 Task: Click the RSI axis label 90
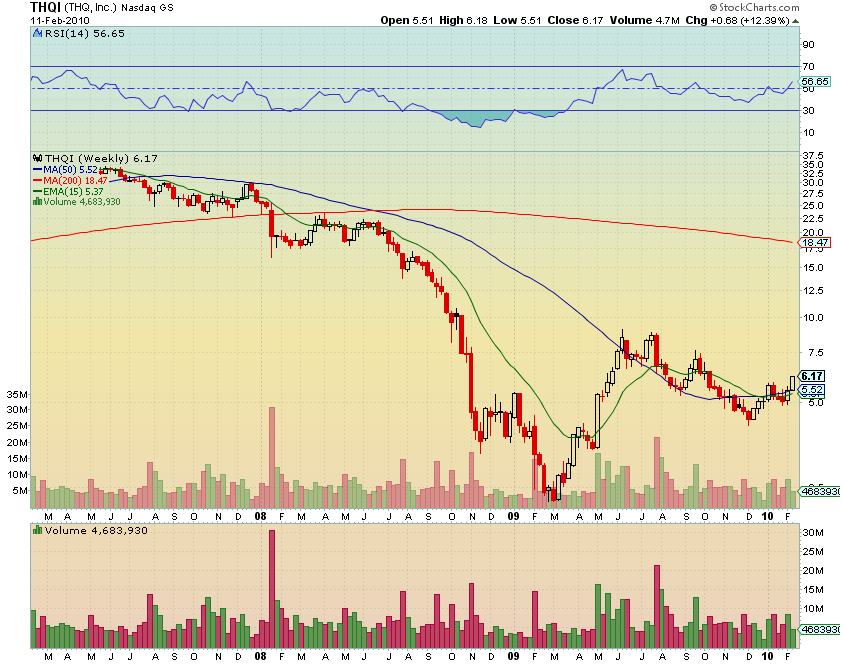point(808,45)
